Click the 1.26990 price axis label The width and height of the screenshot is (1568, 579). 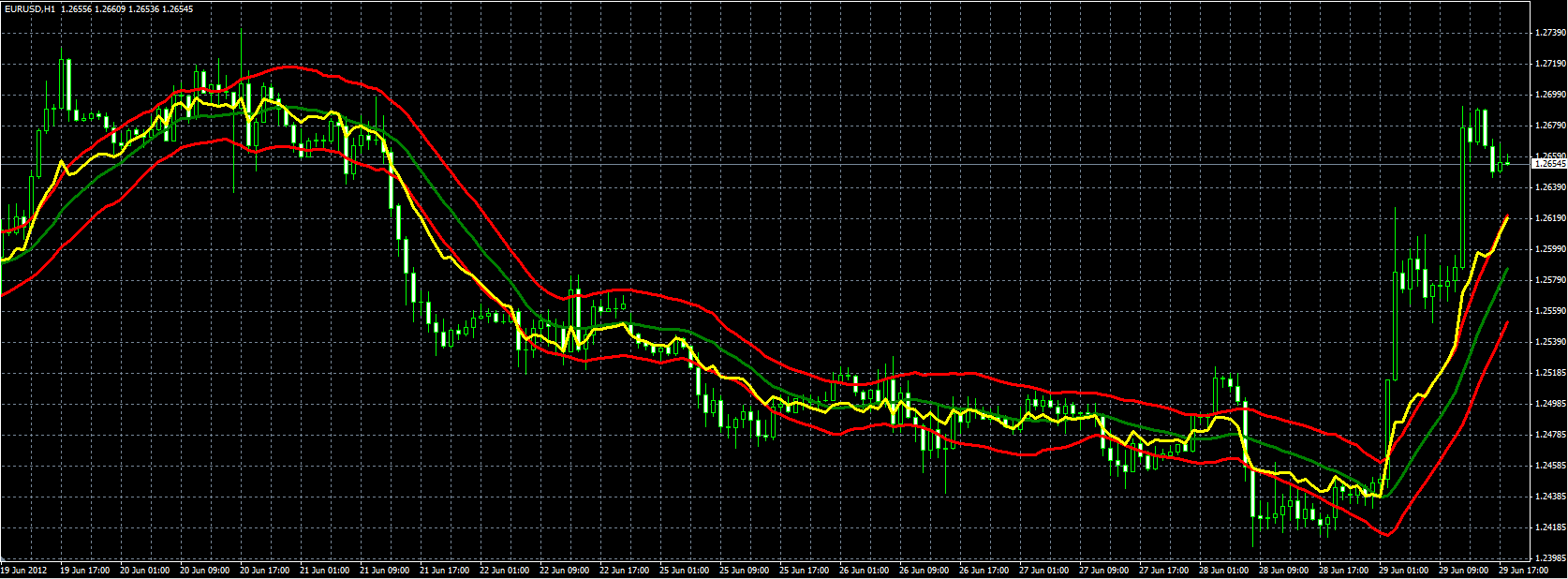pyautogui.click(x=1551, y=95)
